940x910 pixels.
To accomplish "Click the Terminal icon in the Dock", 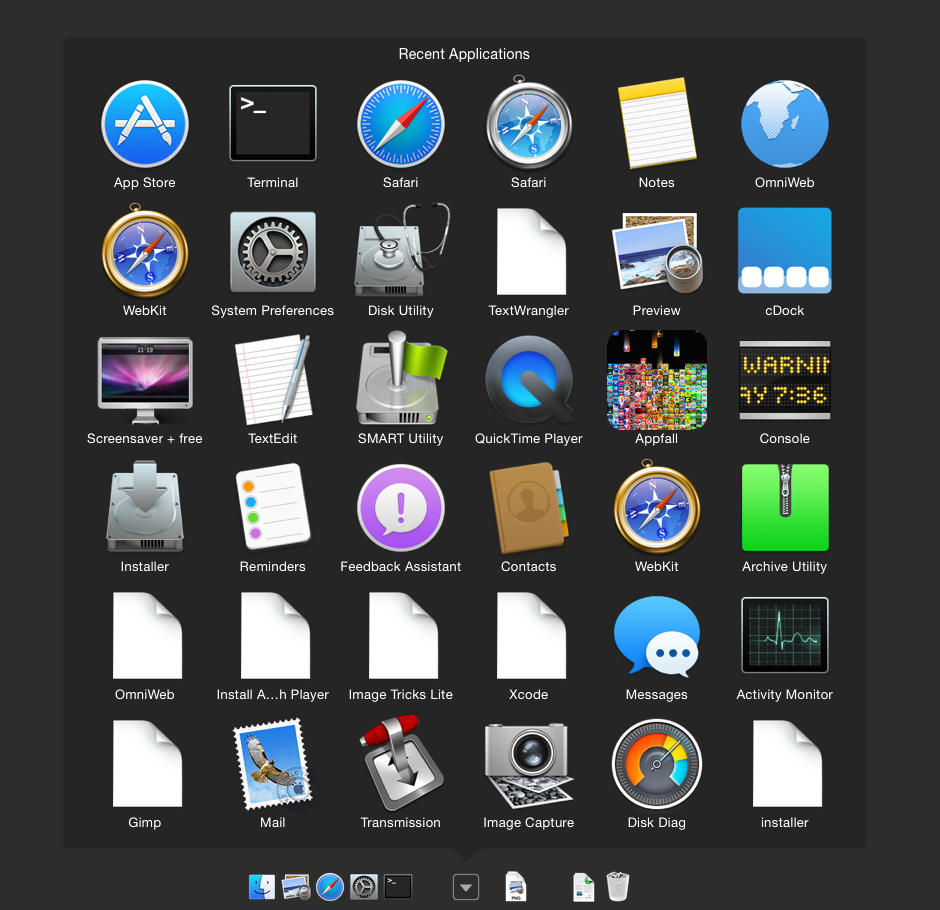I will click(398, 887).
